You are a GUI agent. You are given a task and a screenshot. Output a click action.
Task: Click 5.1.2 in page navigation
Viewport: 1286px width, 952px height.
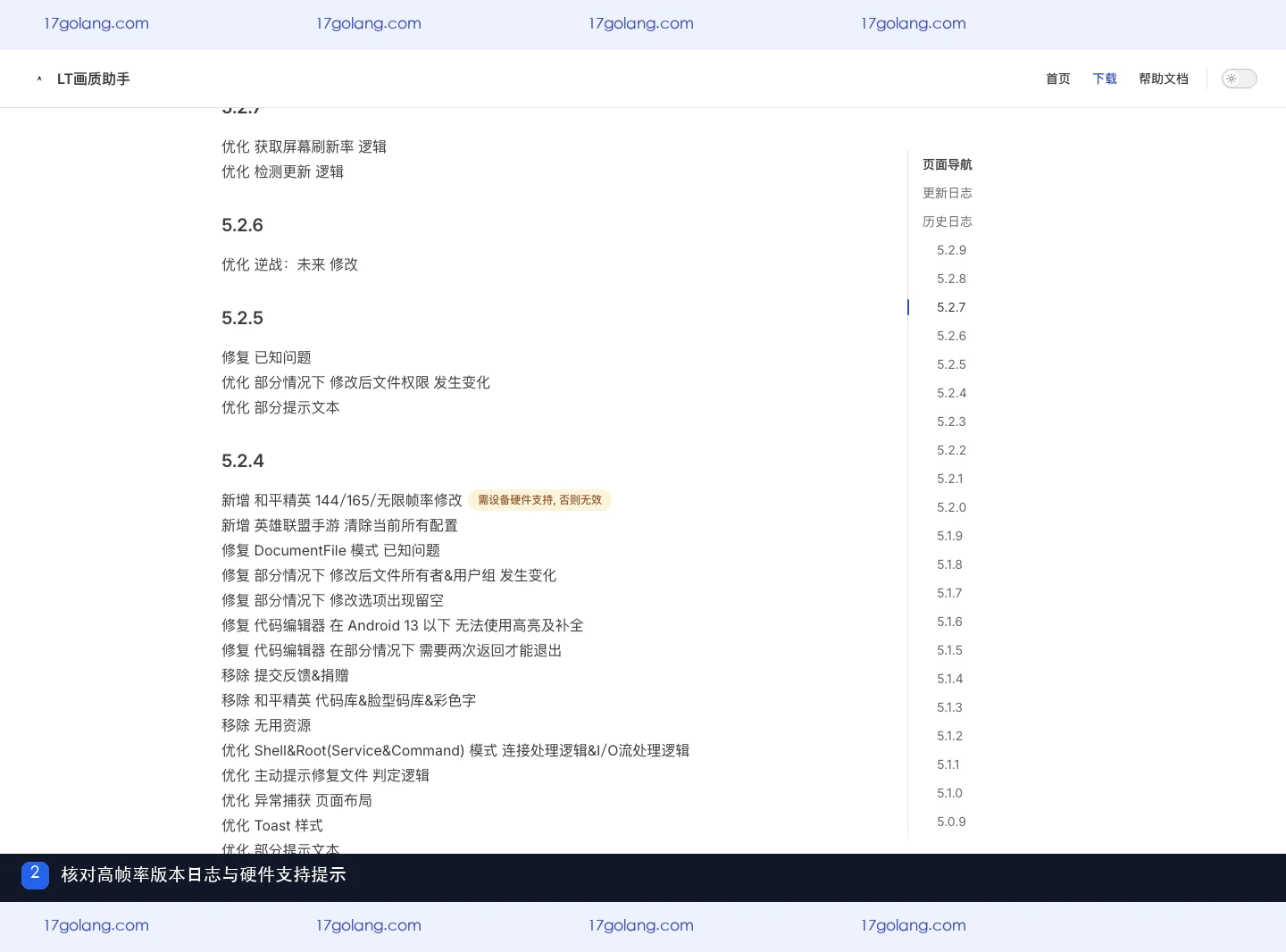click(949, 736)
